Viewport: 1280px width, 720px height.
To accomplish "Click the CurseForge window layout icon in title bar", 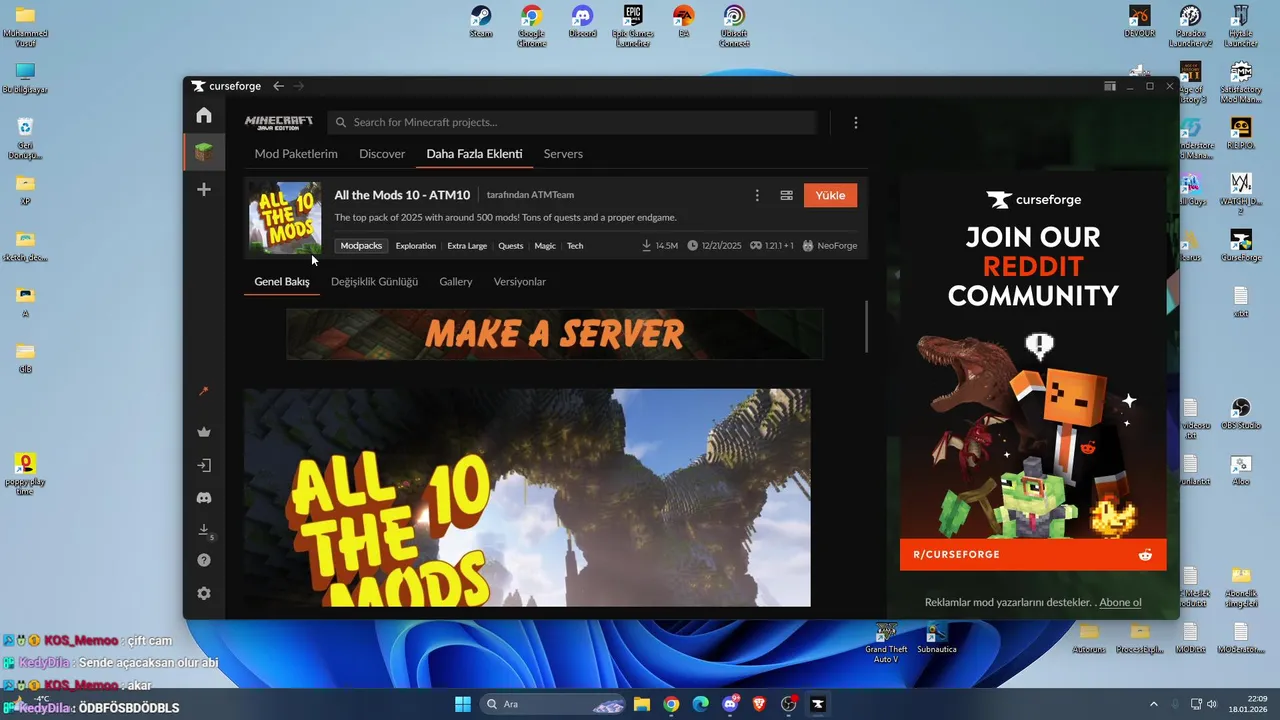I will pyautogui.click(x=1110, y=86).
